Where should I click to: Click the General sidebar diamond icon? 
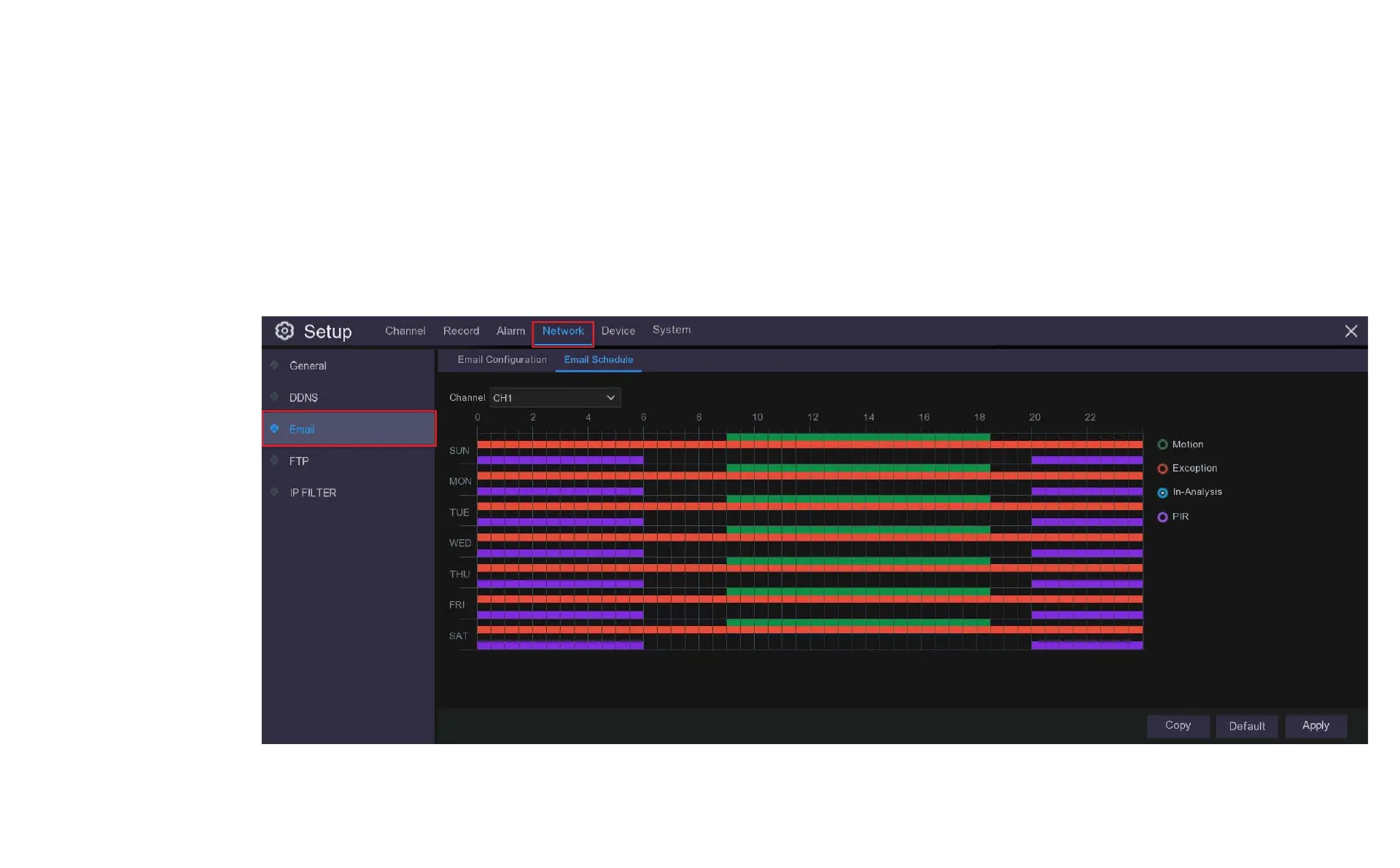(275, 365)
